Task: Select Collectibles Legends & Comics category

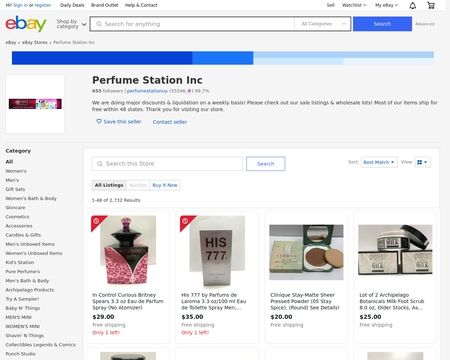Action: 40,345
